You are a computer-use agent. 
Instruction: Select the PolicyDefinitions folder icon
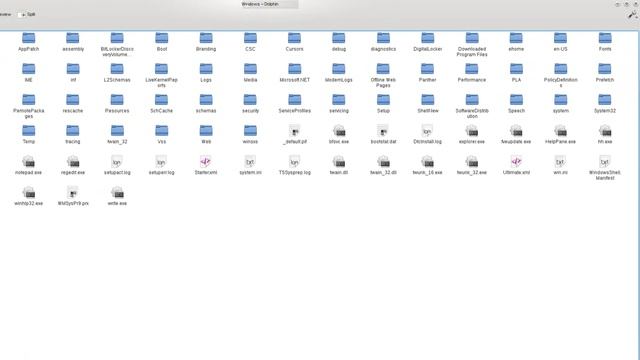click(560, 69)
